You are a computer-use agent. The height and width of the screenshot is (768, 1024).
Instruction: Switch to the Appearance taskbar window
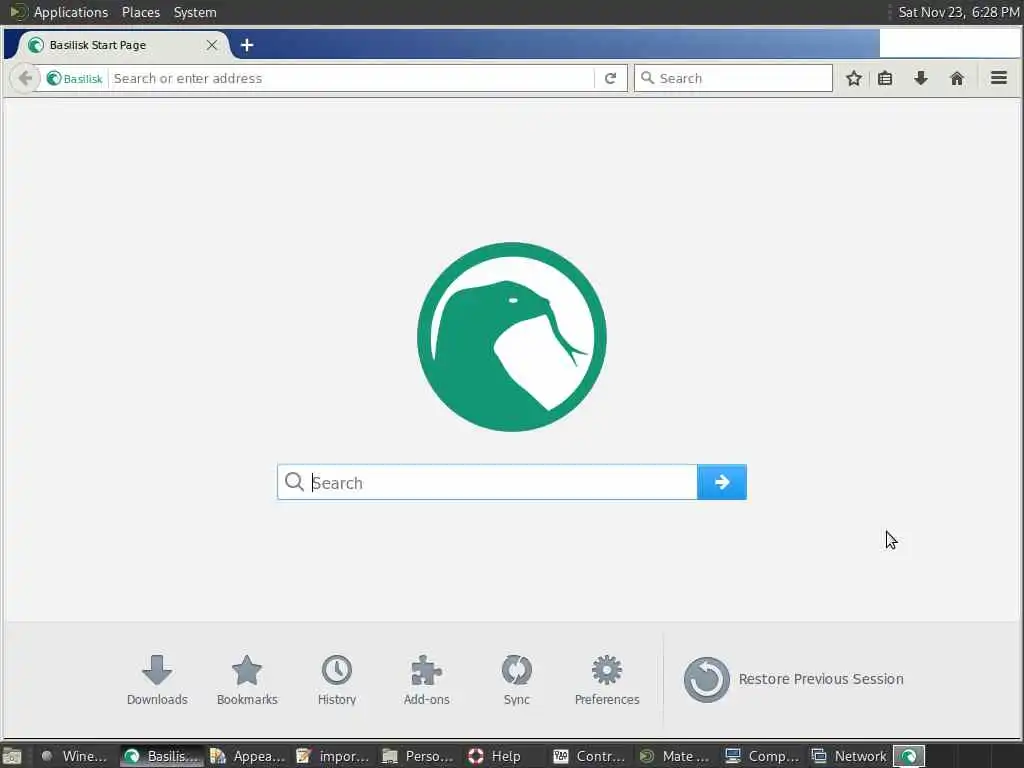[x=248, y=756]
